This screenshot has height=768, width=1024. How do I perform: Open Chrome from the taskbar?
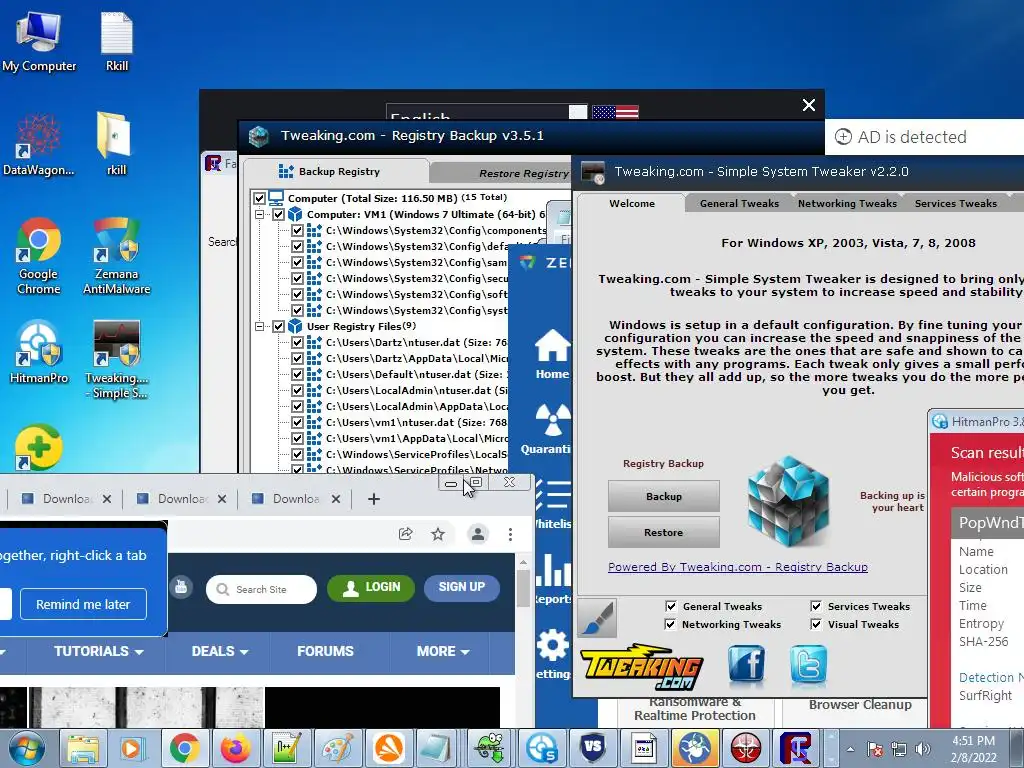tap(185, 748)
